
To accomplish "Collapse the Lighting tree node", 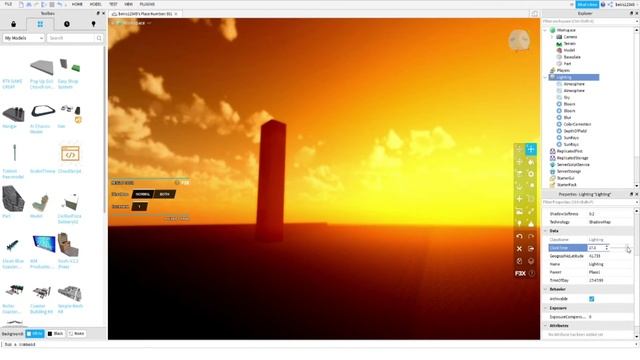I will 545,77.
